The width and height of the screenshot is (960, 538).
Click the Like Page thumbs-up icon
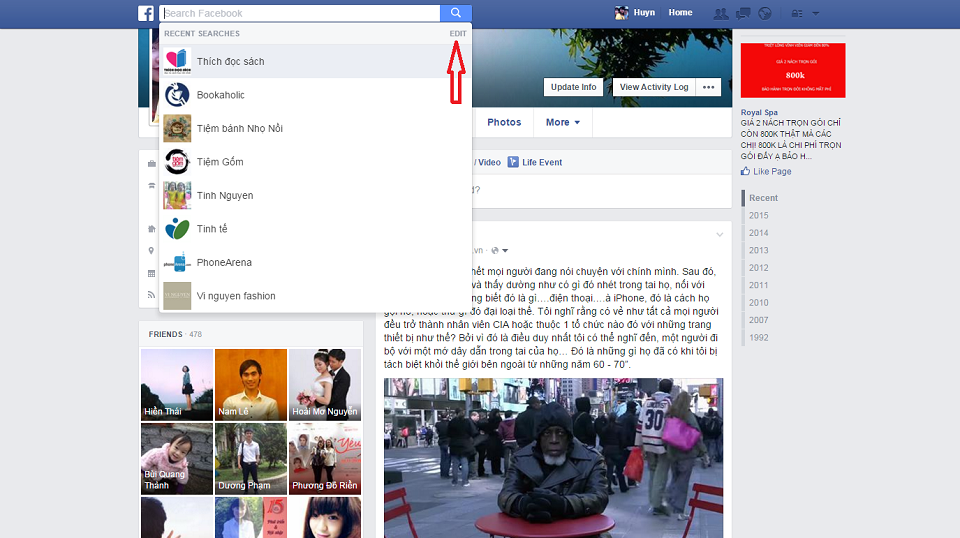click(745, 171)
